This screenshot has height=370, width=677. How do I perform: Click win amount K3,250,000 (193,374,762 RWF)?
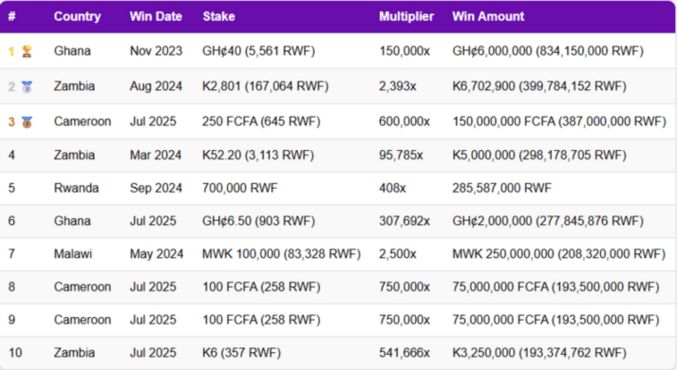[x=539, y=352]
